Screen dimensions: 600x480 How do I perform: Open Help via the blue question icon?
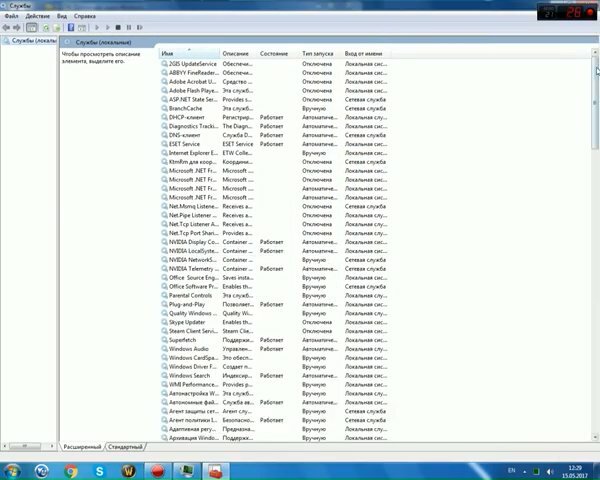coord(71,28)
